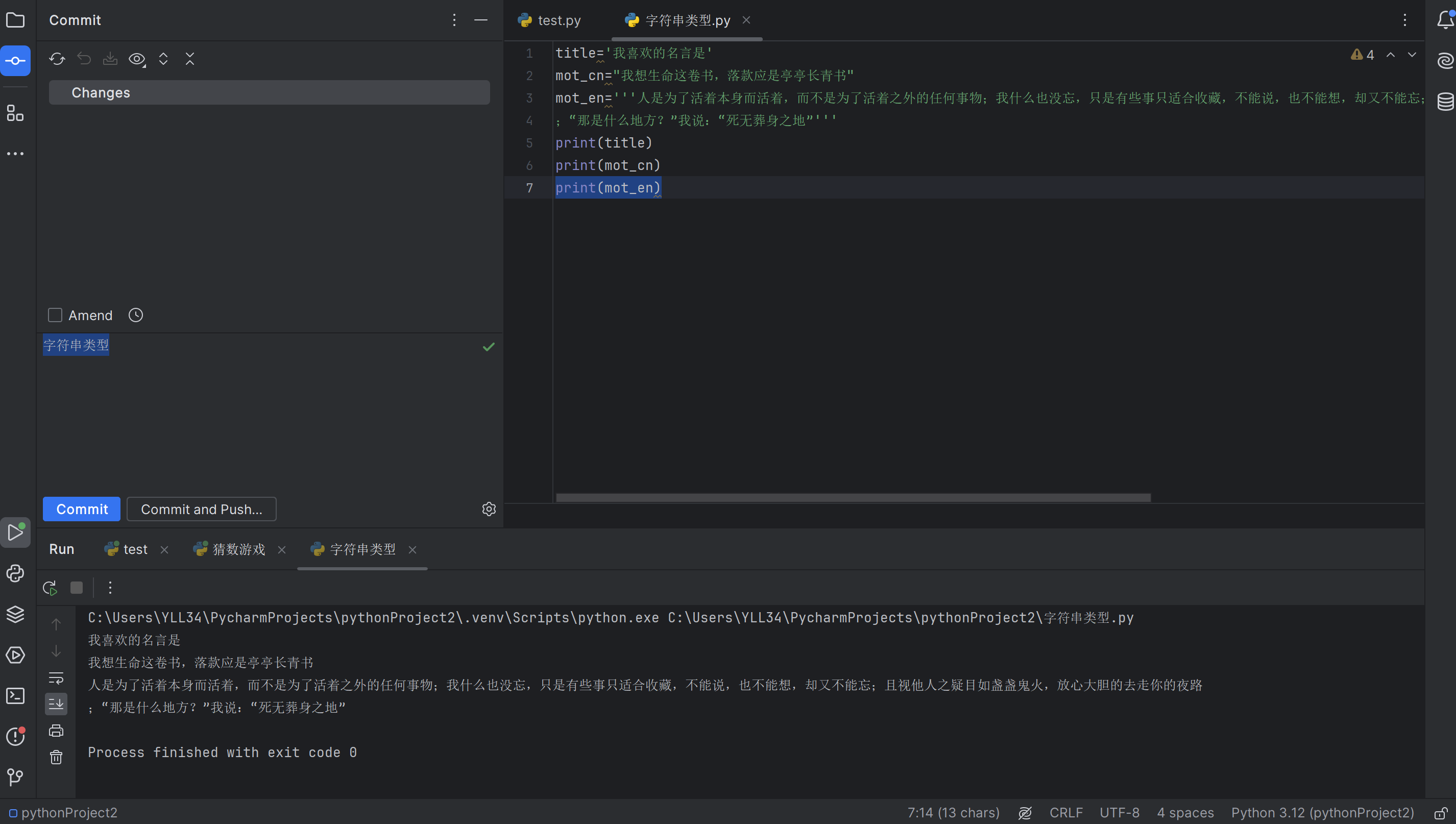Open the Database tool window icon

coord(1445,102)
